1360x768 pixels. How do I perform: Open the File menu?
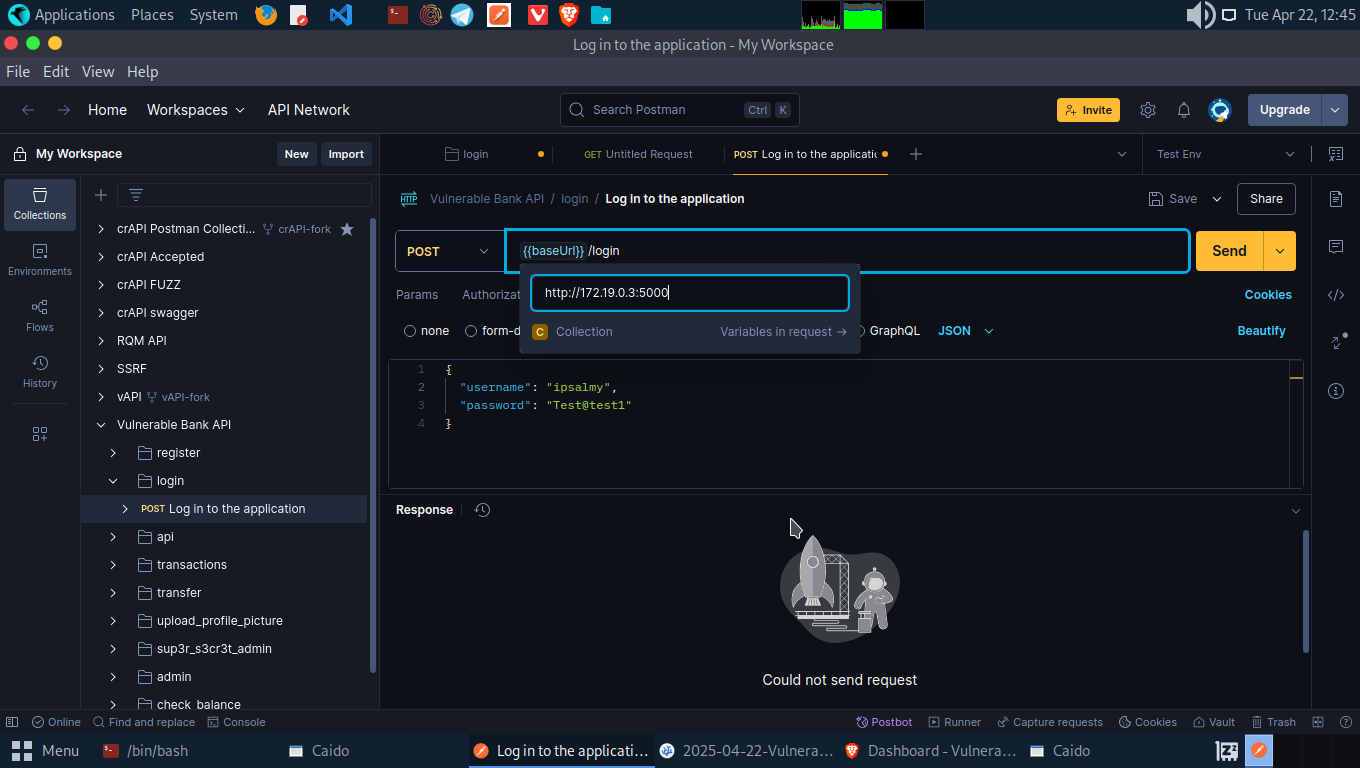tap(18, 72)
